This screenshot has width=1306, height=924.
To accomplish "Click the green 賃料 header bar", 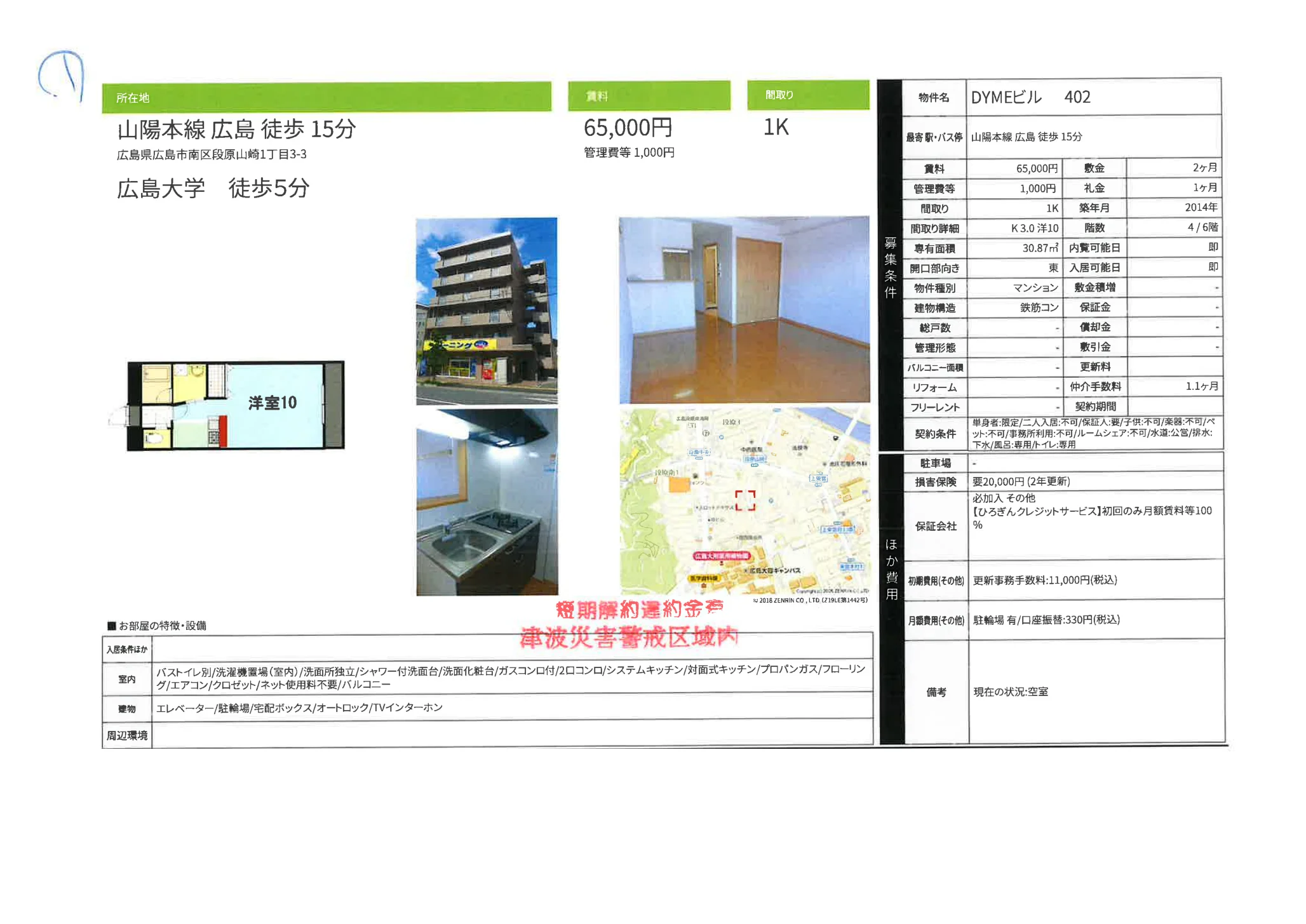I will pos(649,96).
